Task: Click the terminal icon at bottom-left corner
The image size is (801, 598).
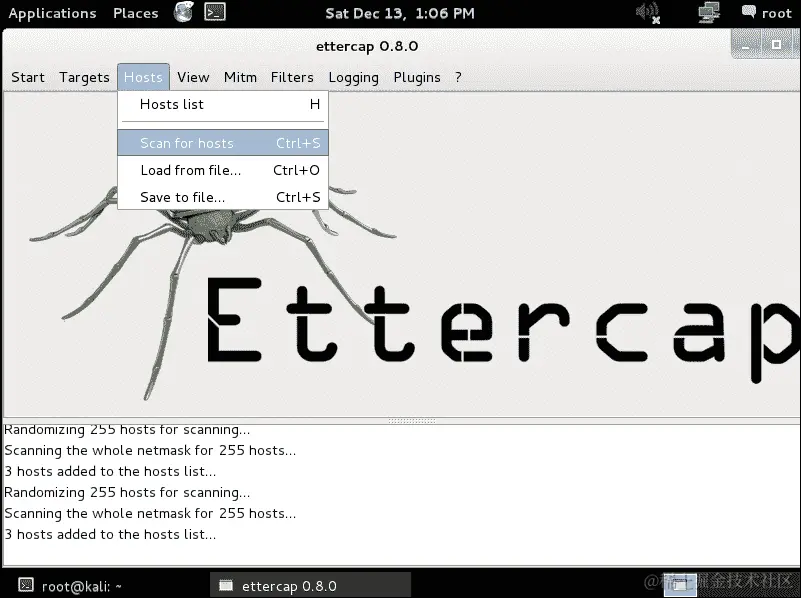Action: click(23, 587)
